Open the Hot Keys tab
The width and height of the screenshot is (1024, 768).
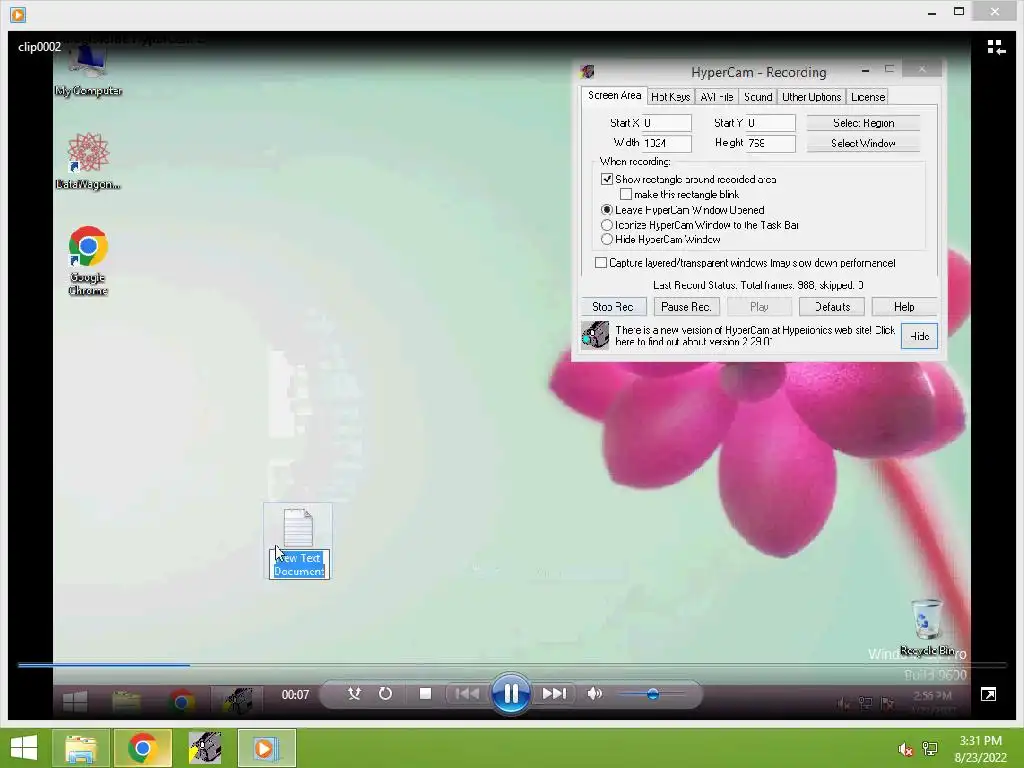tap(671, 97)
